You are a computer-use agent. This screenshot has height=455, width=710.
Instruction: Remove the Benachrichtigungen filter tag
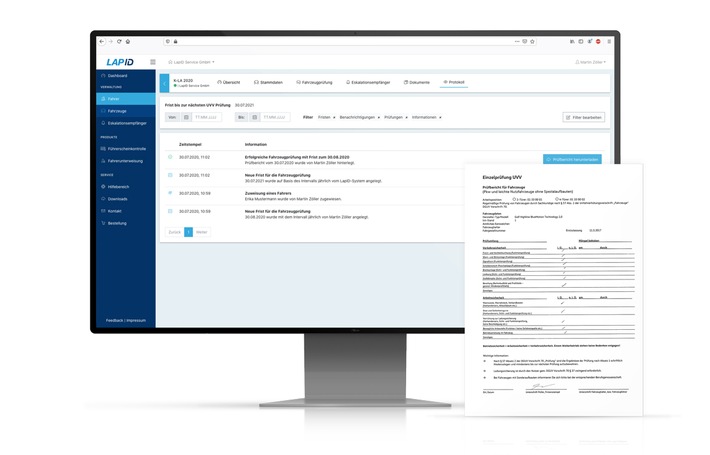tap(377, 117)
